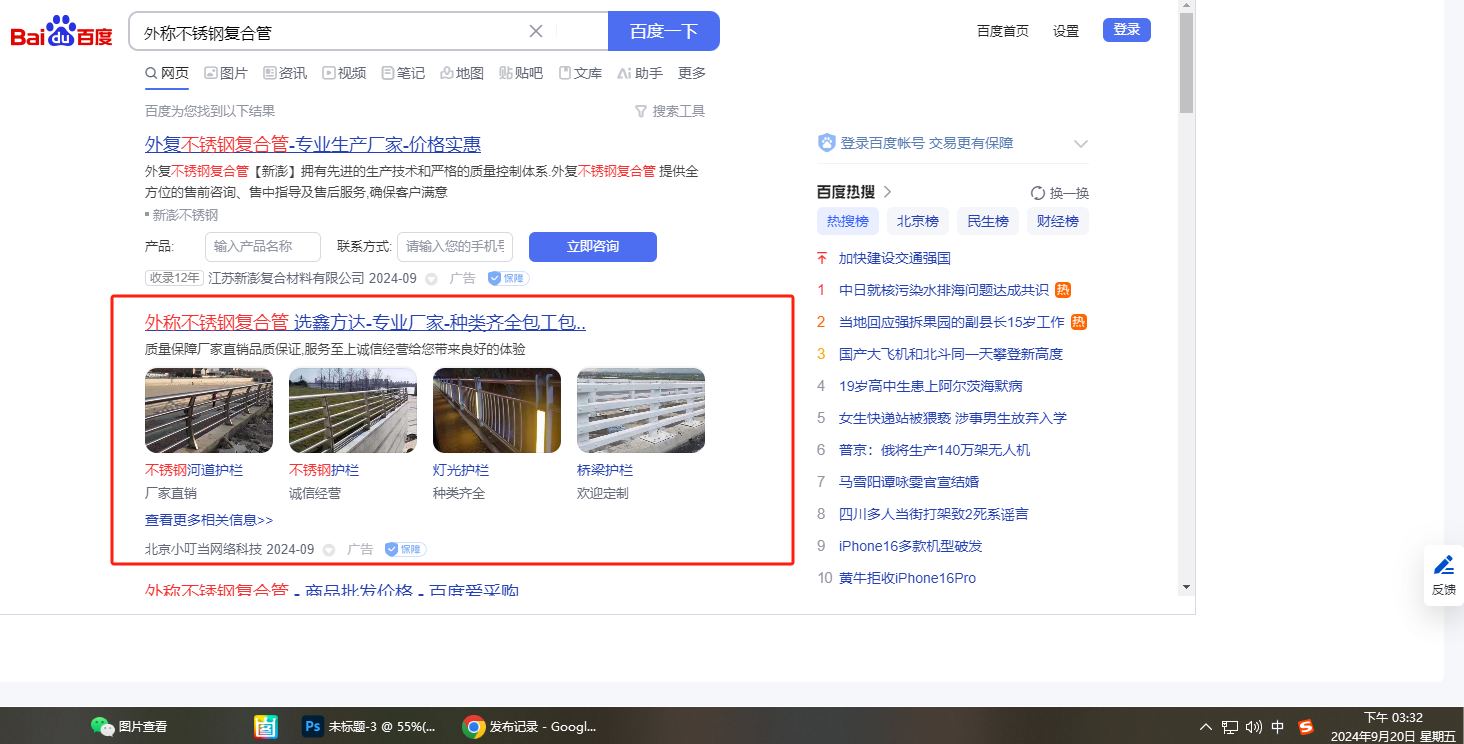This screenshot has height=744, width=1464.
Task: Click the 查看更多相关信息>> link
Action: pos(209,520)
